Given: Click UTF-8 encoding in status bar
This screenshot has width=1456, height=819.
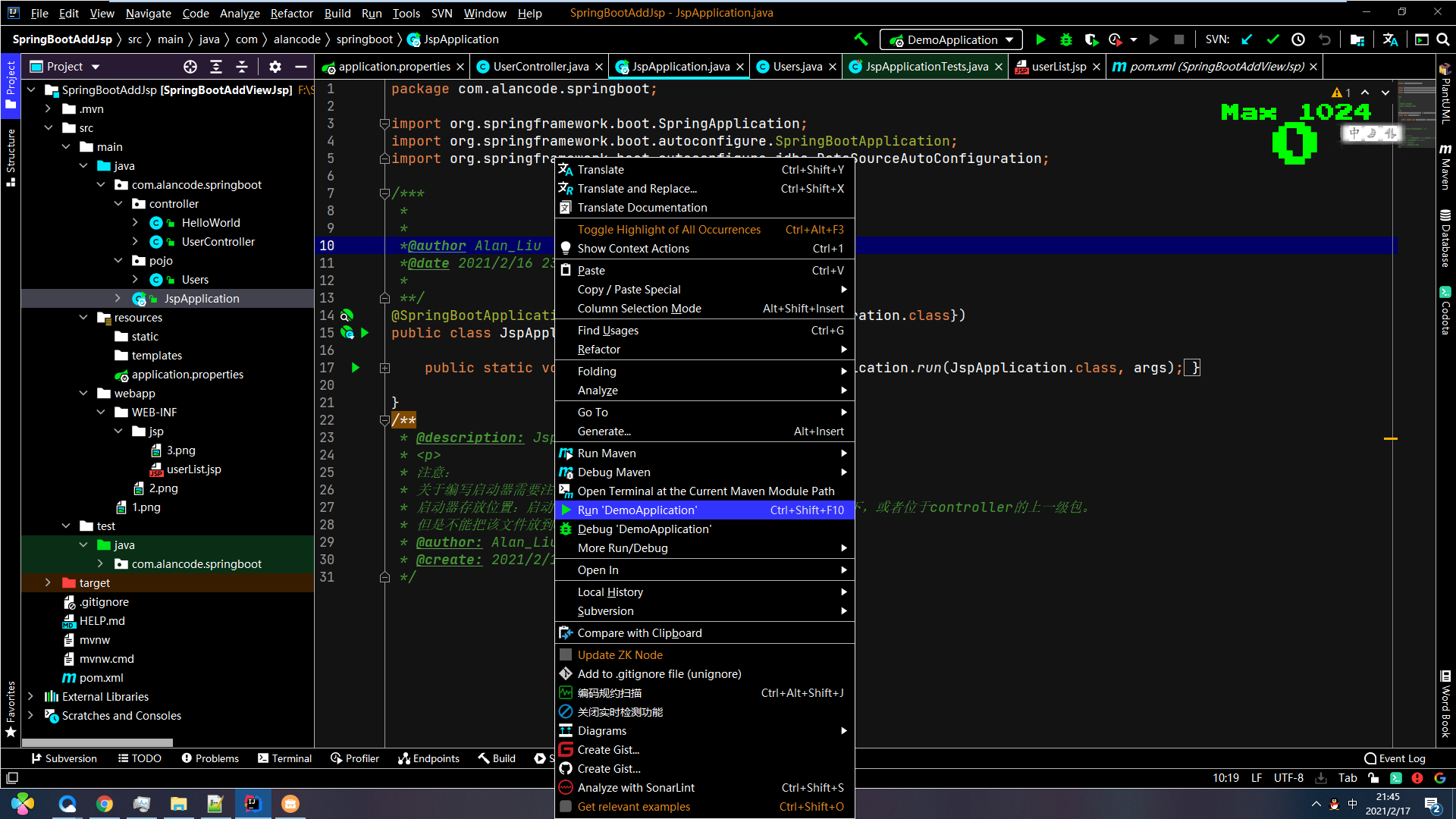Looking at the screenshot, I should [x=1288, y=778].
